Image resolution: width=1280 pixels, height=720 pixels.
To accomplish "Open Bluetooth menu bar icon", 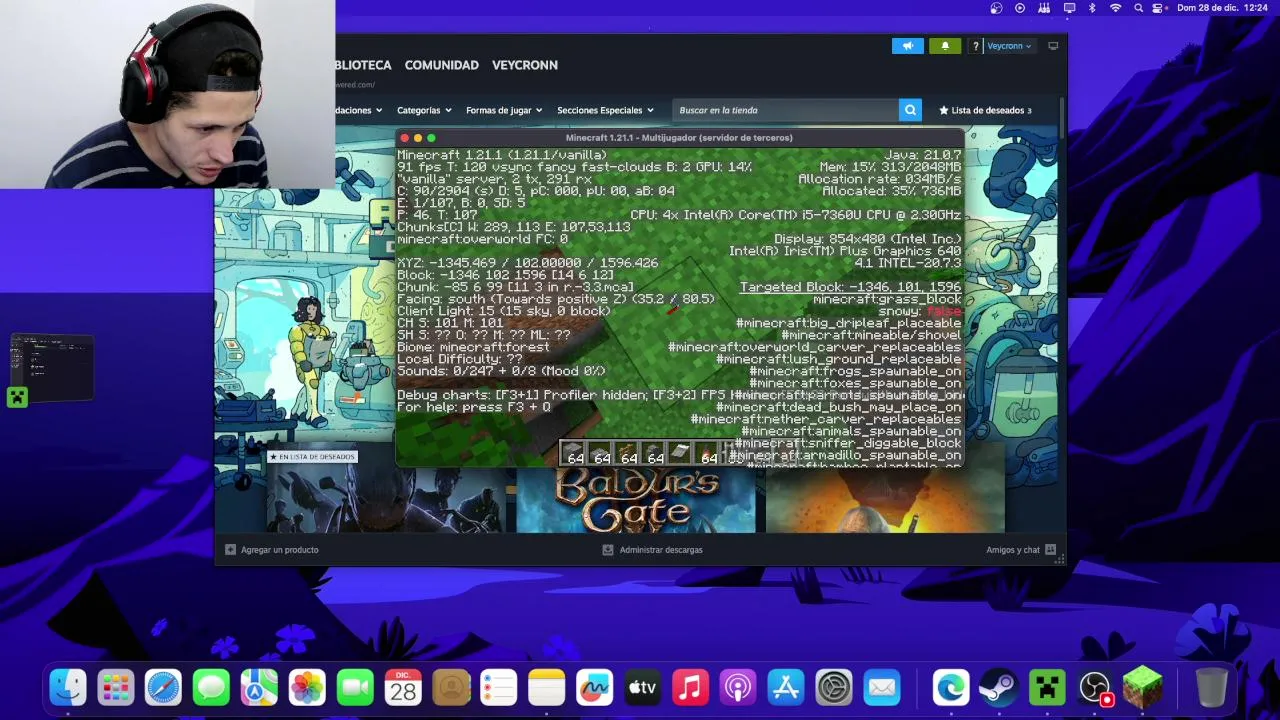I will point(1092,8).
